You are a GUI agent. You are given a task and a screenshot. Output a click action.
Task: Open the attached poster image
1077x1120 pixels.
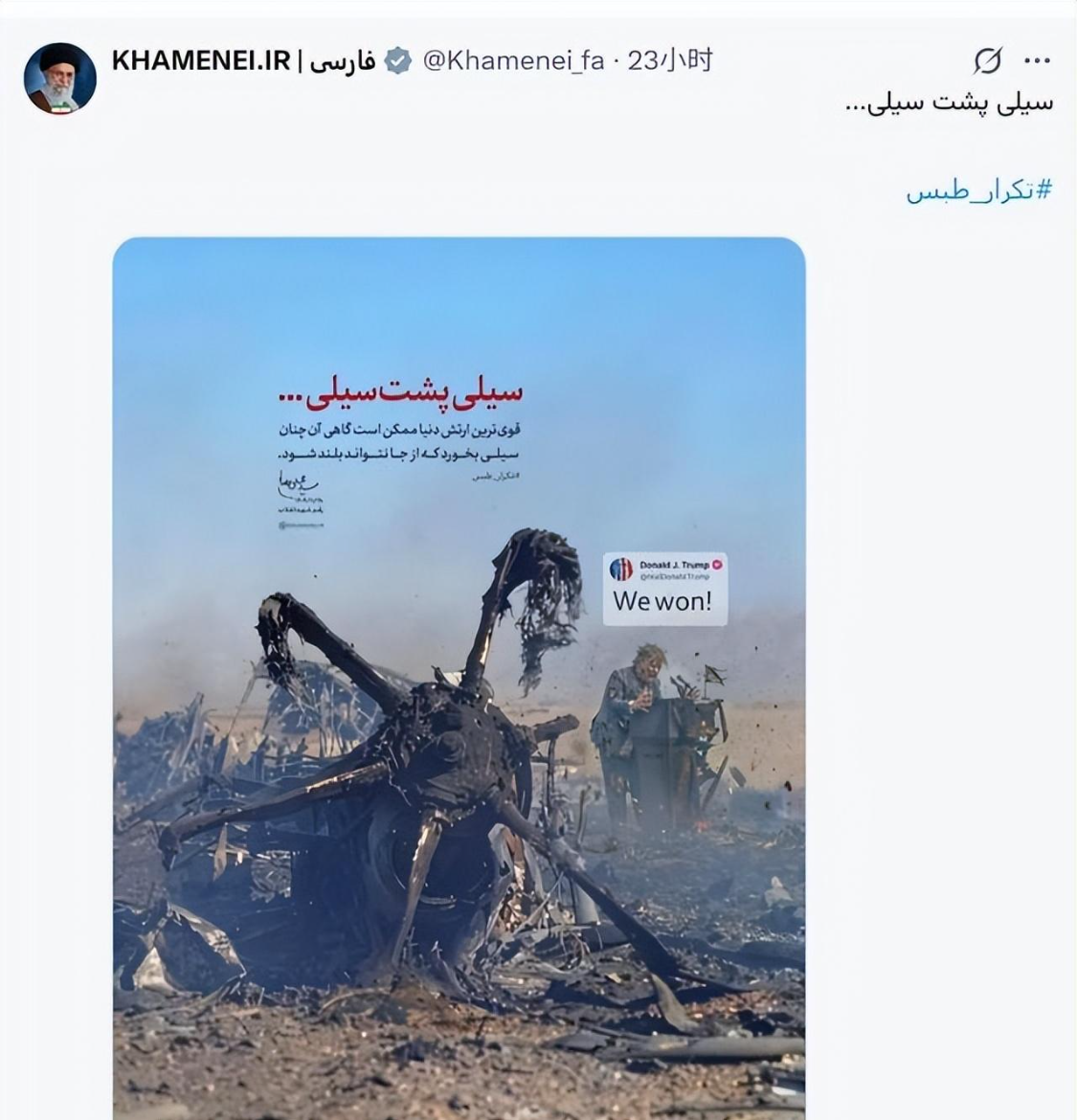click(x=460, y=678)
